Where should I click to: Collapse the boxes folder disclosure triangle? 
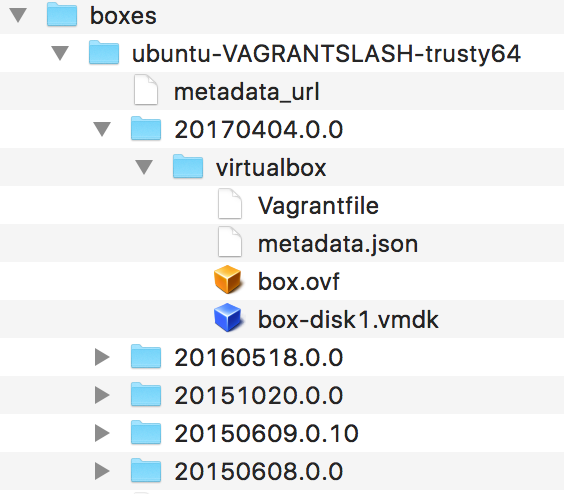point(18,15)
